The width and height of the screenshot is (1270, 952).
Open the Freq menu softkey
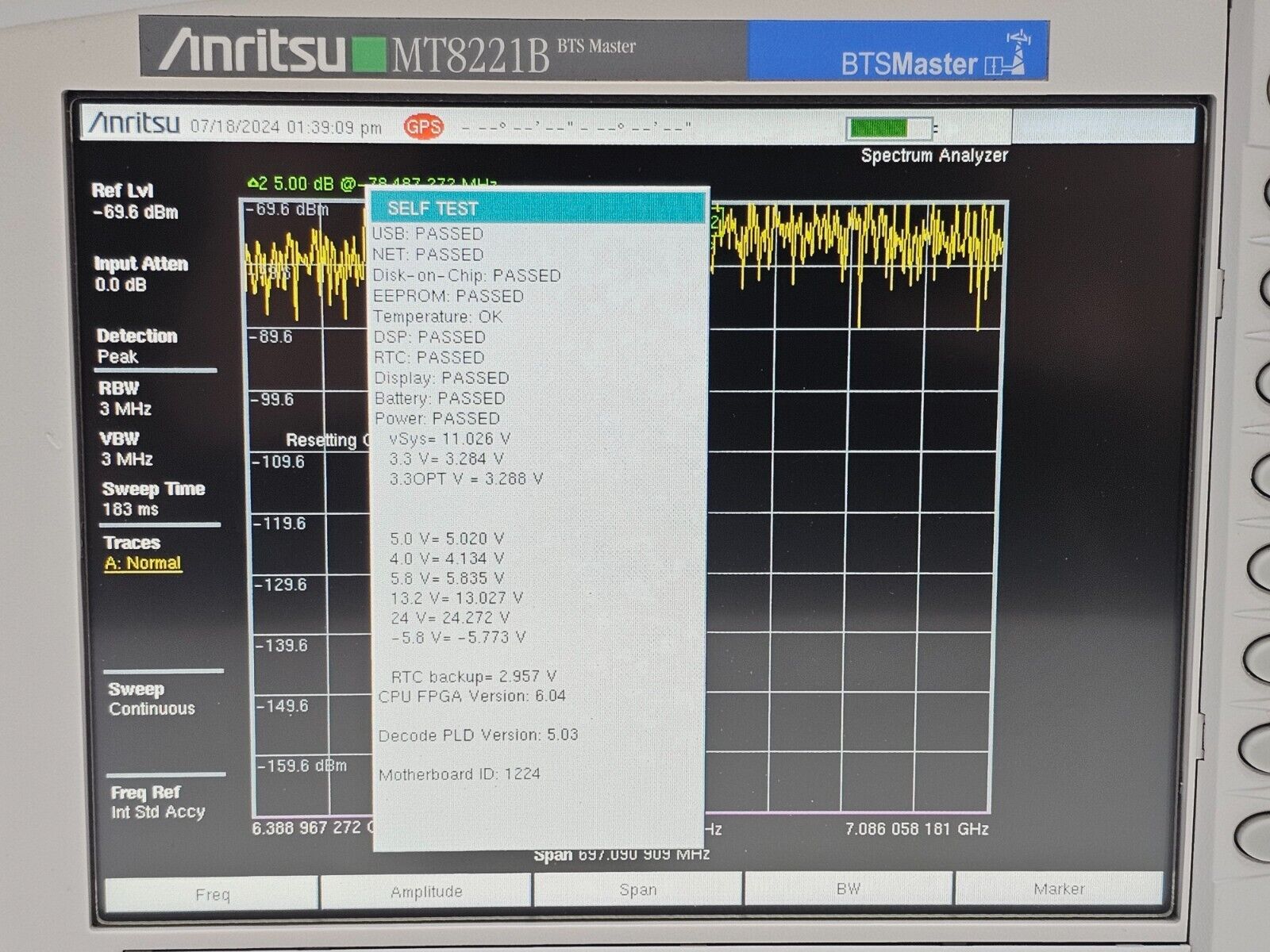[212, 894]
